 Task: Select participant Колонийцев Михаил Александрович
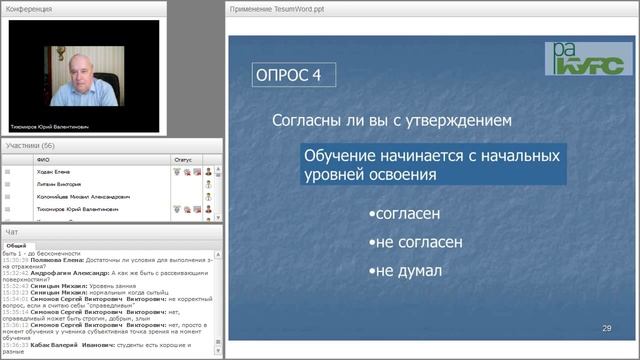pos(83,197)
